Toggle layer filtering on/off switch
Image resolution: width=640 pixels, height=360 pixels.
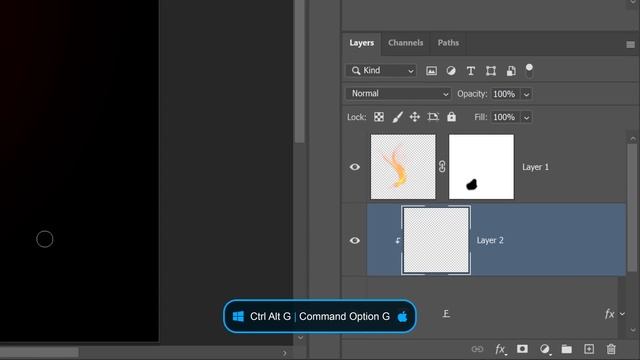(x=529, y=70)
